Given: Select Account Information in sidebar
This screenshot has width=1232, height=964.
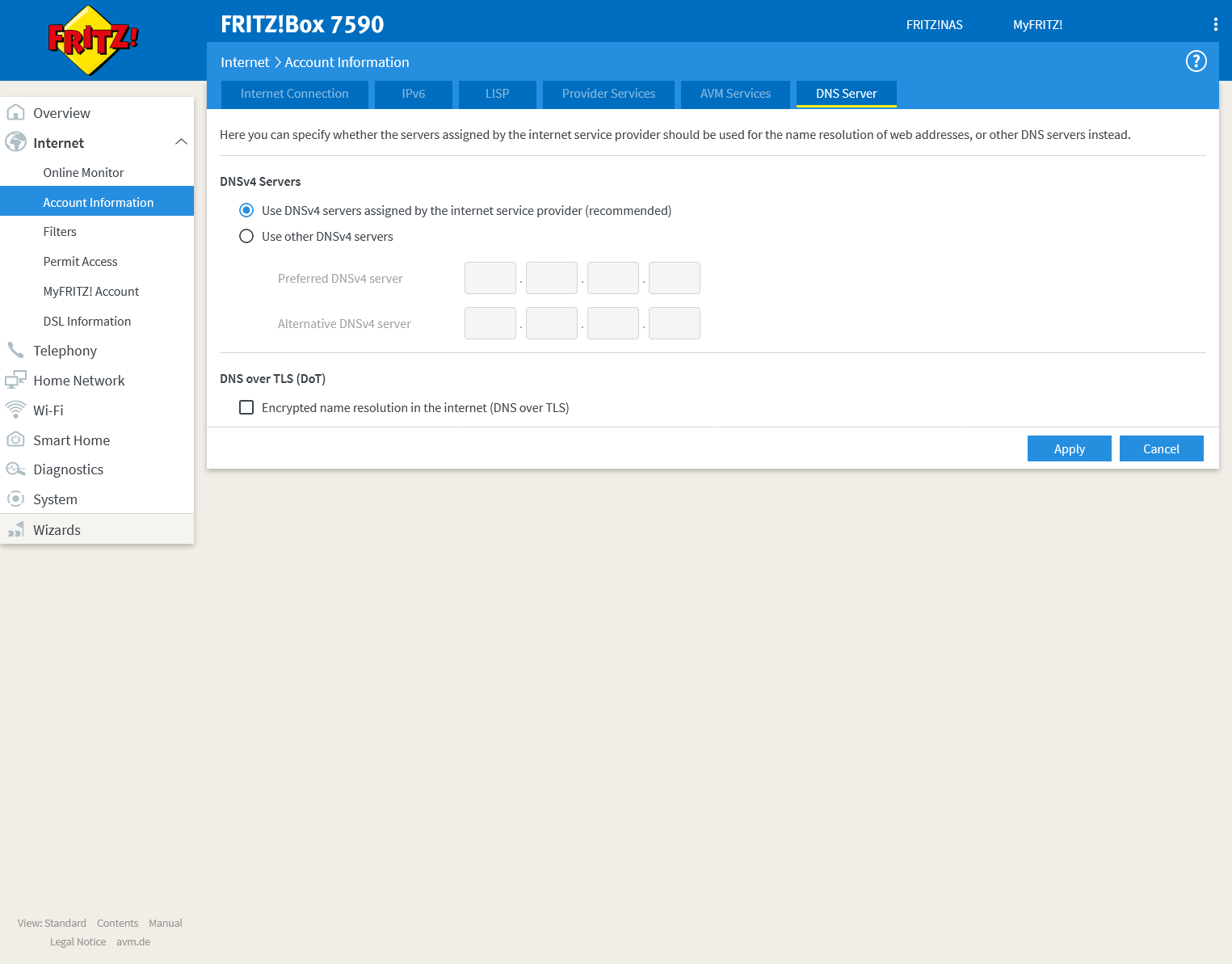Looking at the screenshot, I should coord(97,202).
